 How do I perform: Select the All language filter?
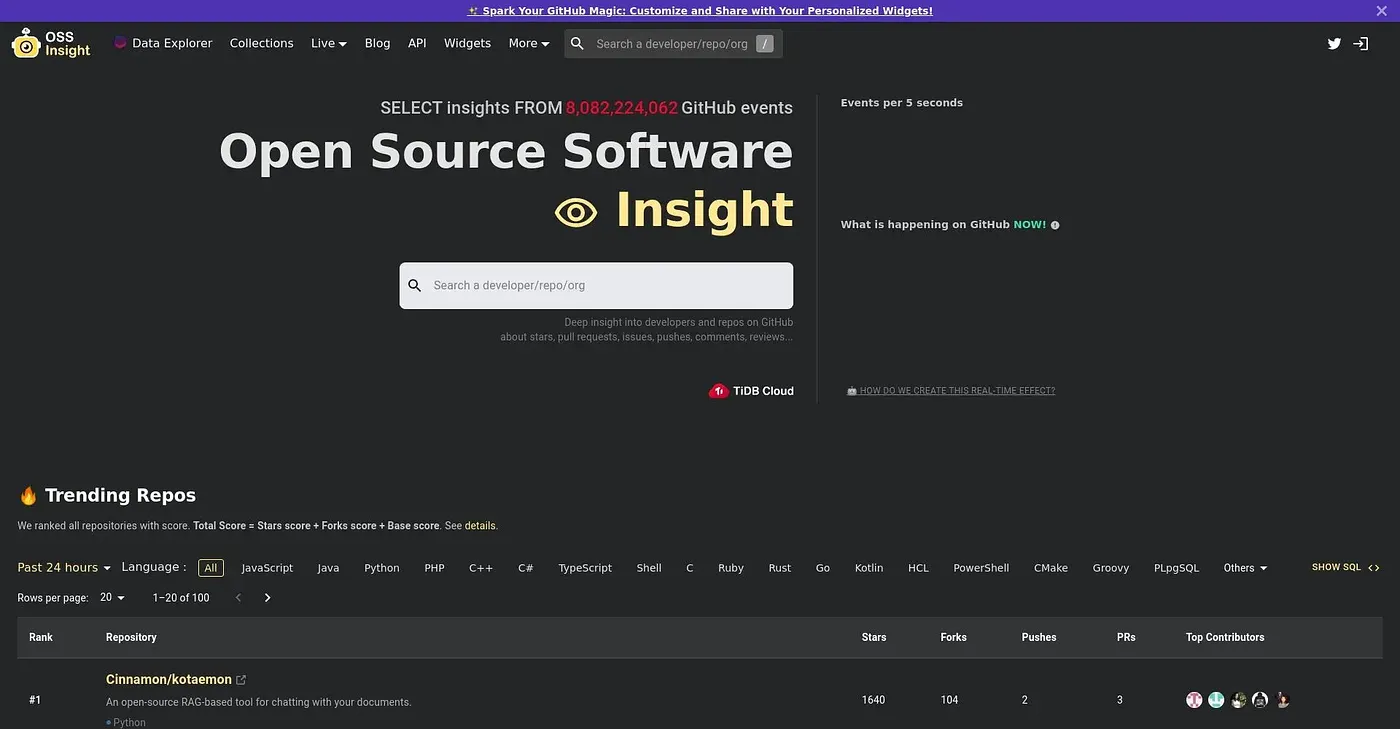click(x=210, y=568)
